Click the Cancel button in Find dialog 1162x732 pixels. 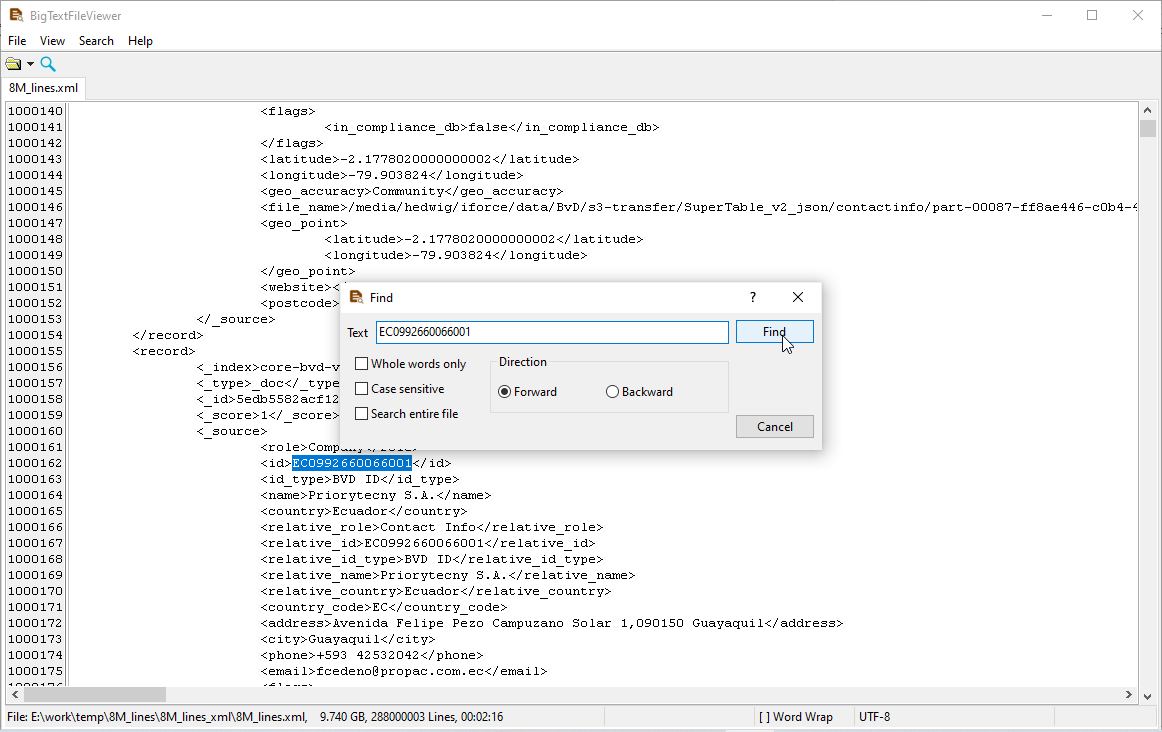click(x=774, y=427)
